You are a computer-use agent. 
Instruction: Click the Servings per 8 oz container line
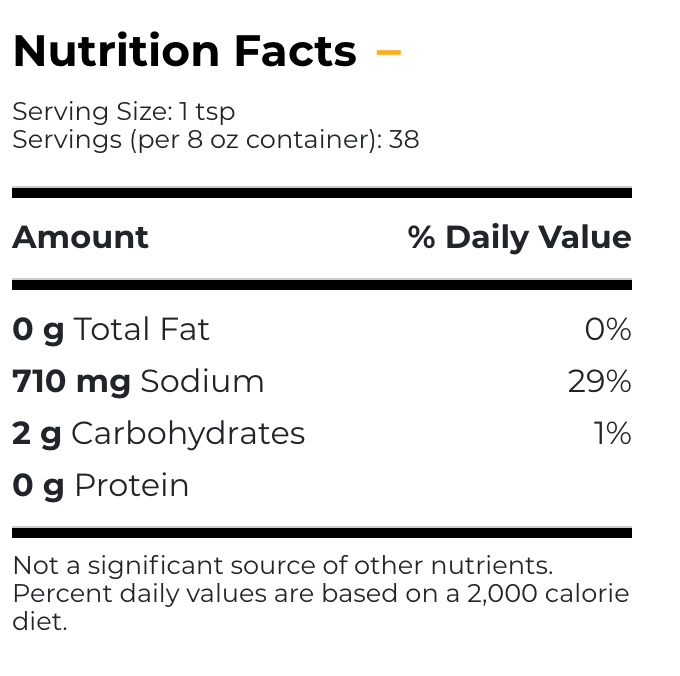[x=216, y=140]
